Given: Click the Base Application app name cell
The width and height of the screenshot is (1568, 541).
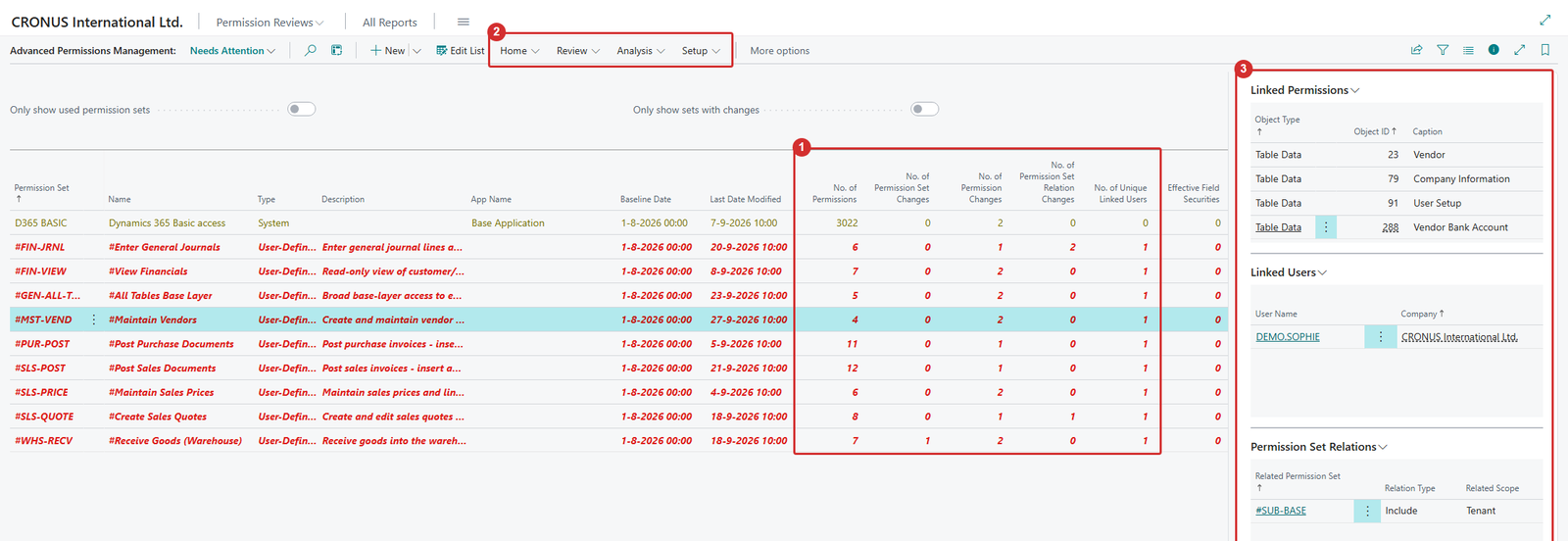Looking at the screenshot, I should pos(508,223).
